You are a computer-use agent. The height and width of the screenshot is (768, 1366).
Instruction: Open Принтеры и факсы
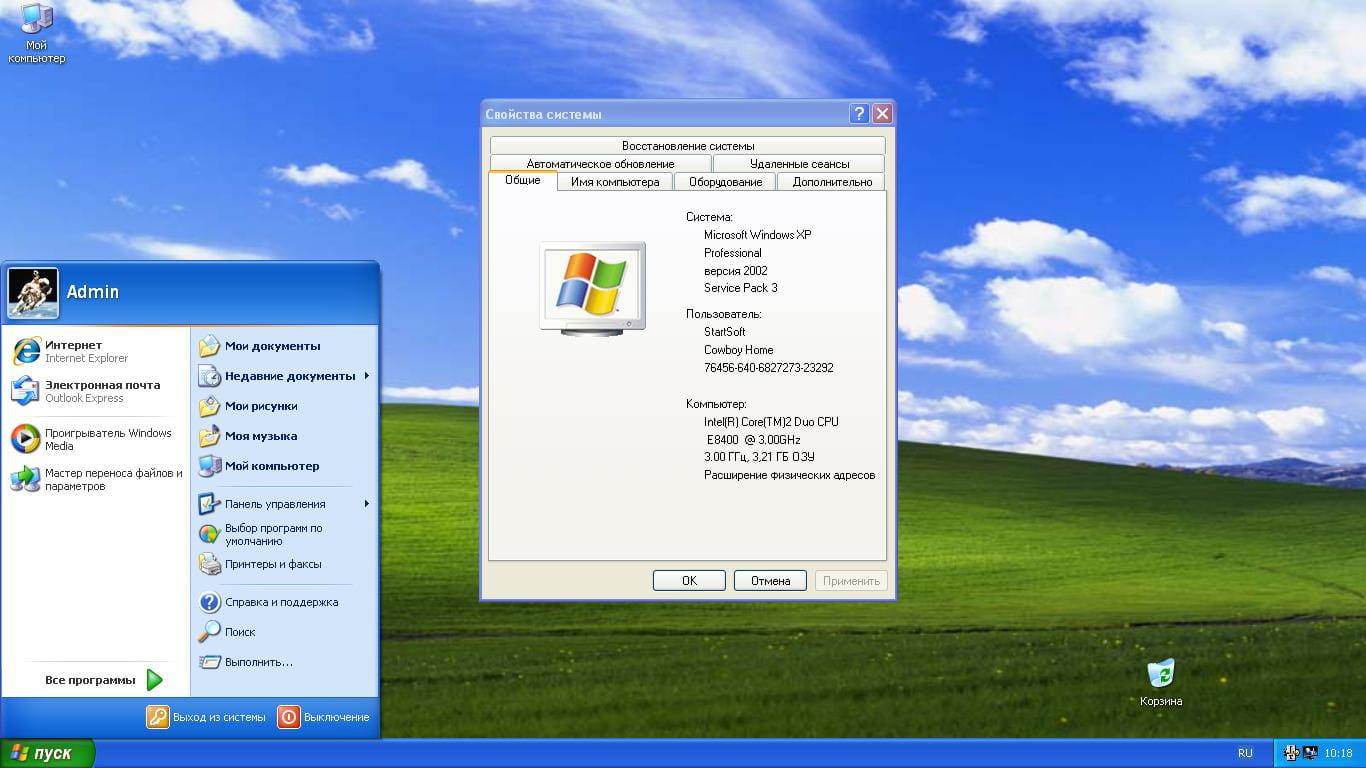(260, 564)
